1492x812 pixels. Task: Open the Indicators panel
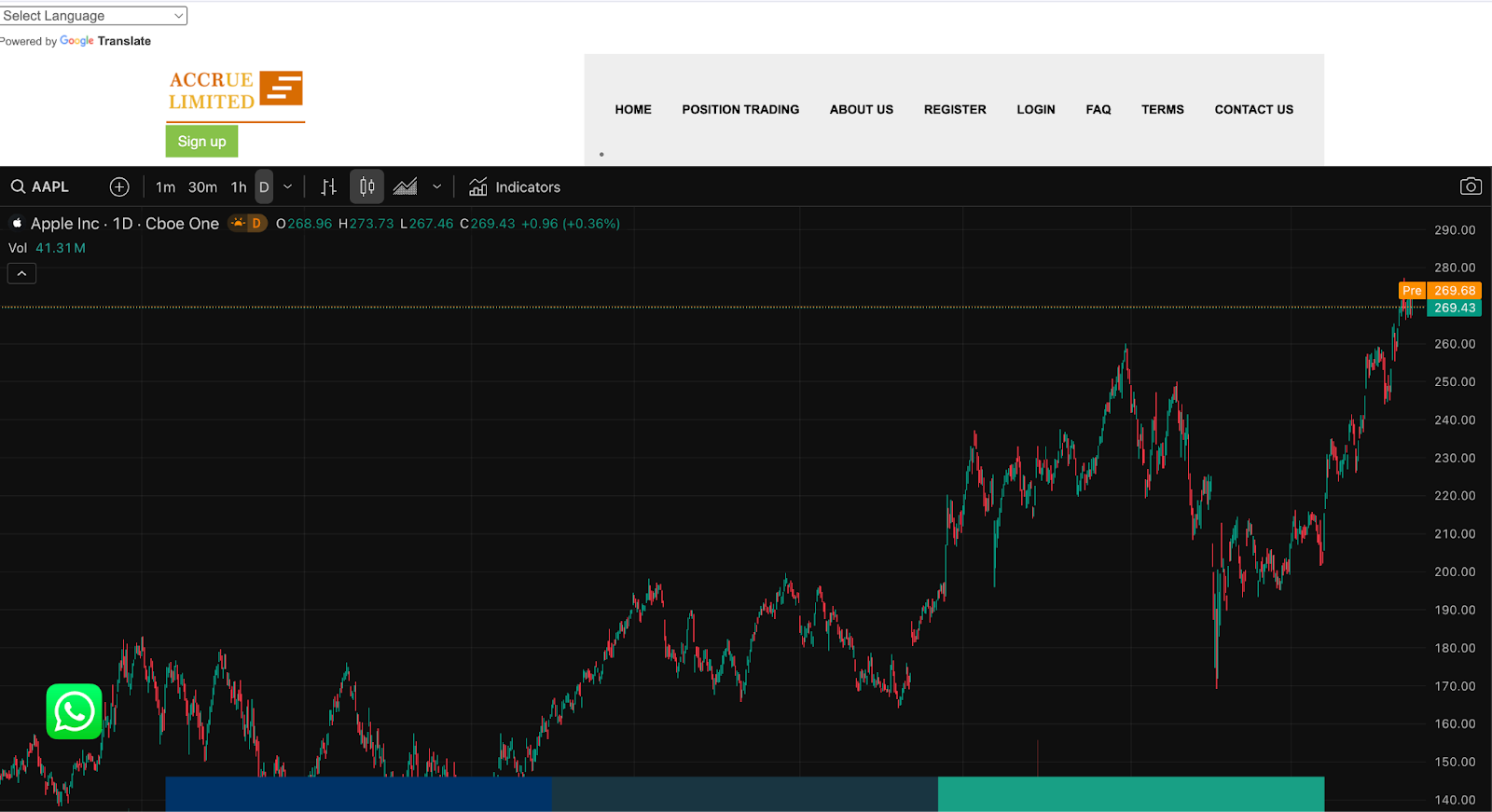pyautogui.click(x=515, y=187)
